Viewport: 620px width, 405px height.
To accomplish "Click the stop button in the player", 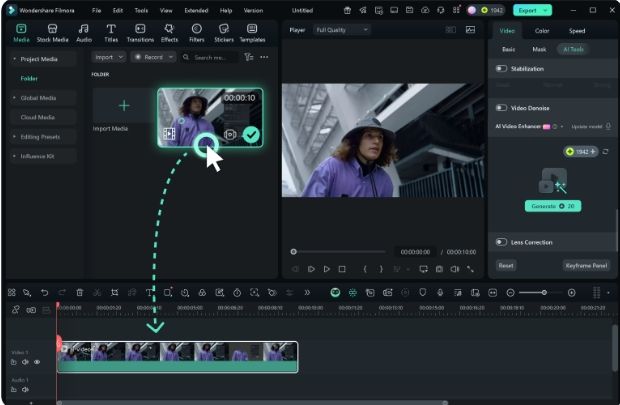I will click(342, 269).
